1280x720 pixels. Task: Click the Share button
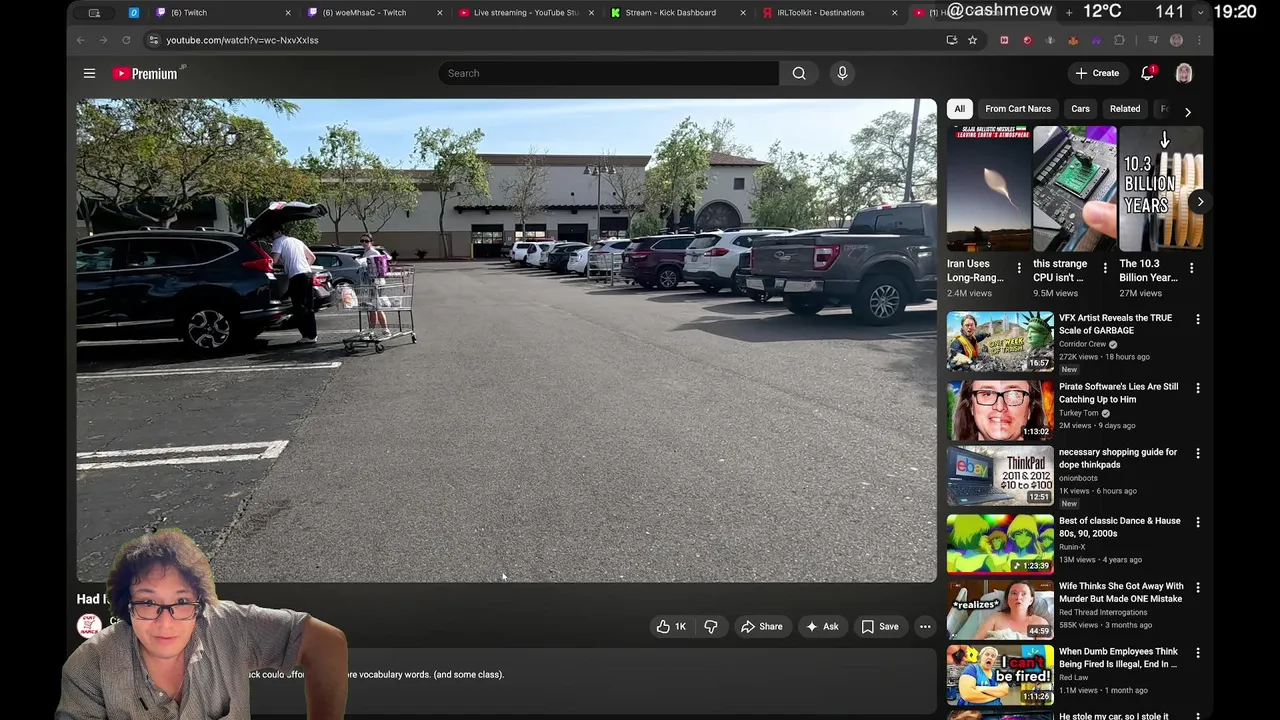click(x=761, y=626)
